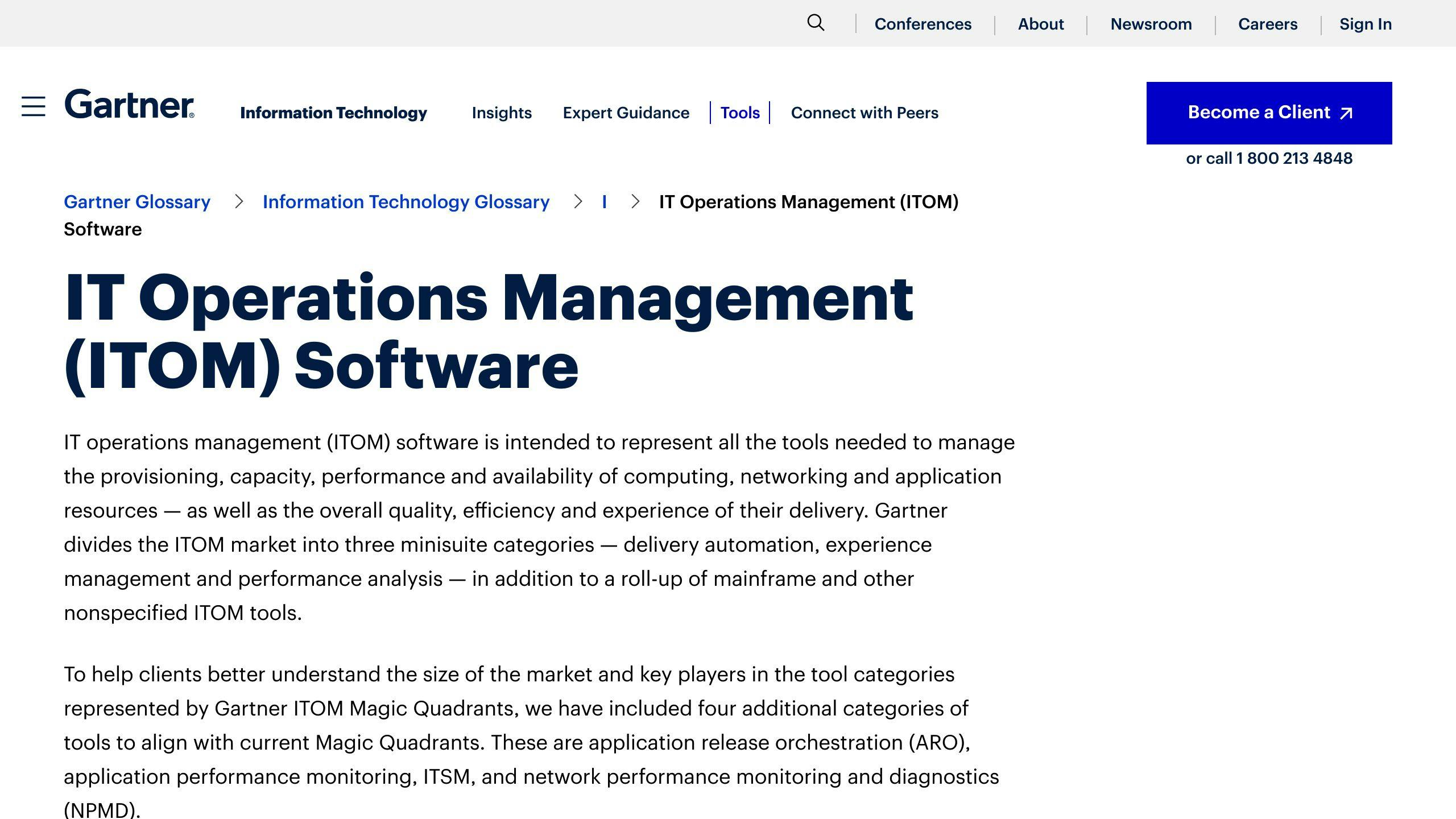Viewport: 1456px width, 819px height.
Task: Click the Gartner logo
Action: point(130,104)
